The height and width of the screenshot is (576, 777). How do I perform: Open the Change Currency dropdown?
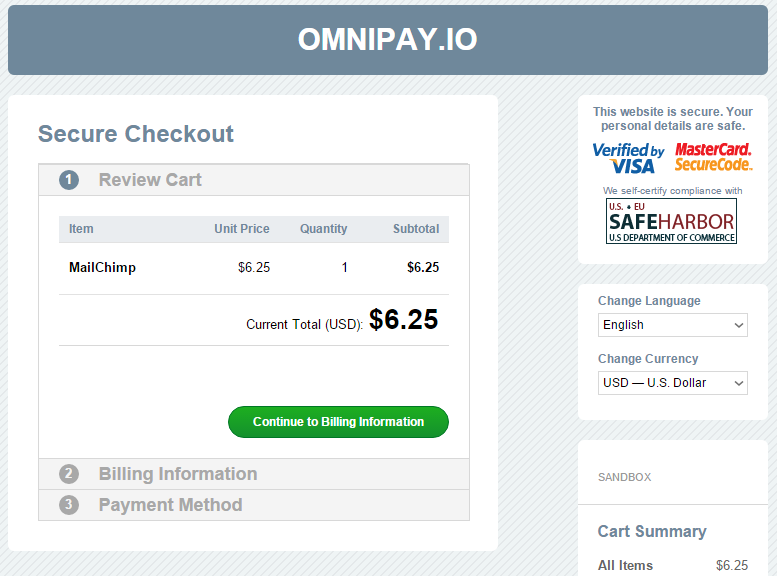click(x=672, y=383)
